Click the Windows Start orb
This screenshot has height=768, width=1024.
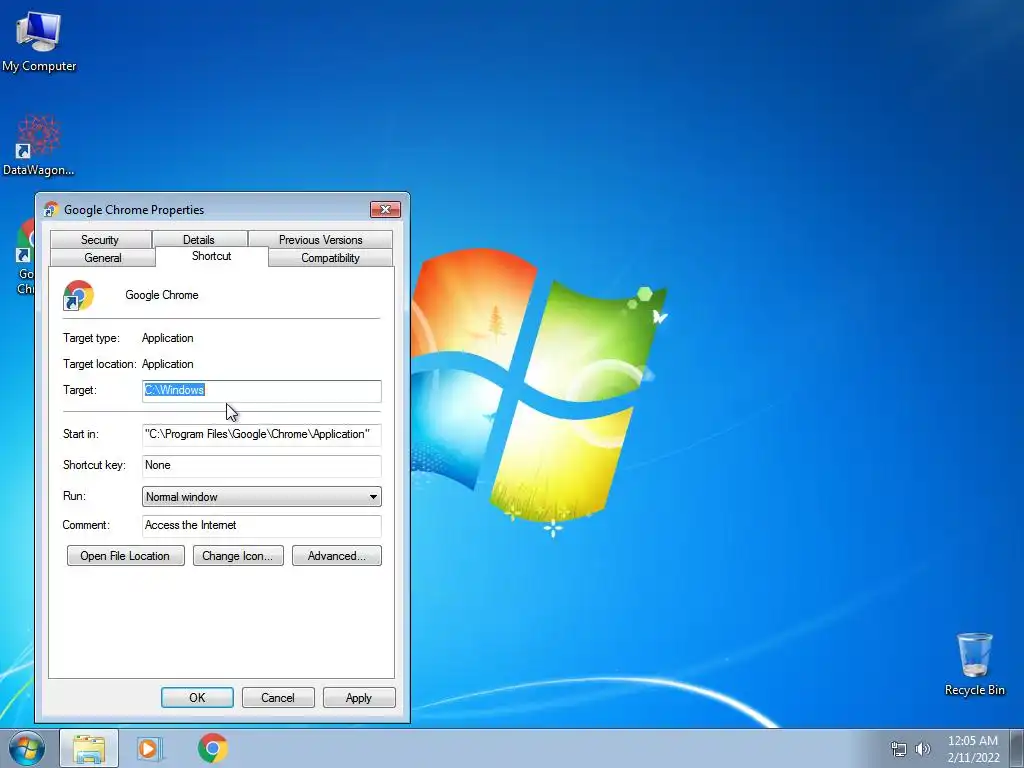tap(27, 748)
